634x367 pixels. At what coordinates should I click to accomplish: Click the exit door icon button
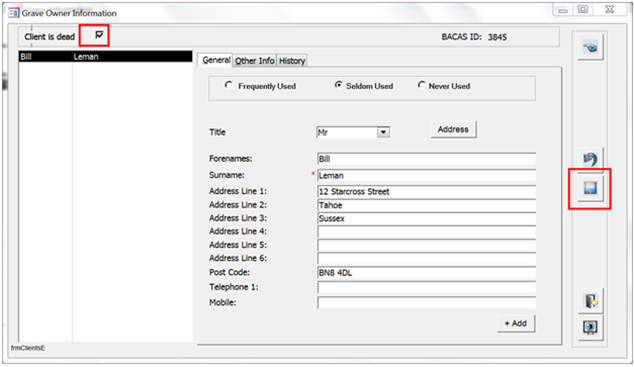590,301
